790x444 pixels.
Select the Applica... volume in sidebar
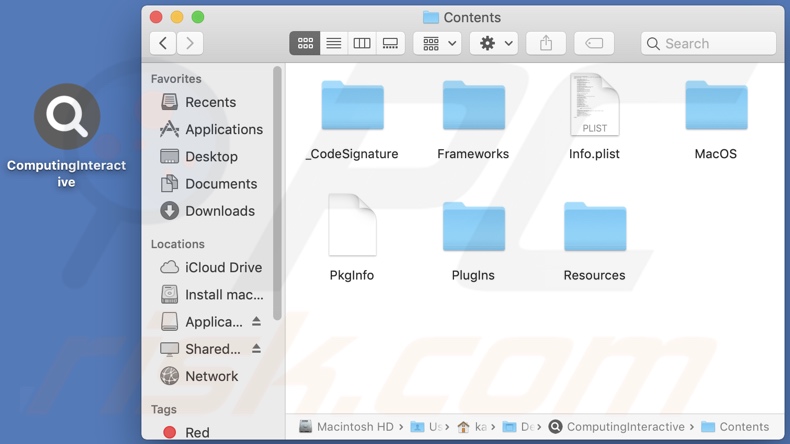pos(202,322)
